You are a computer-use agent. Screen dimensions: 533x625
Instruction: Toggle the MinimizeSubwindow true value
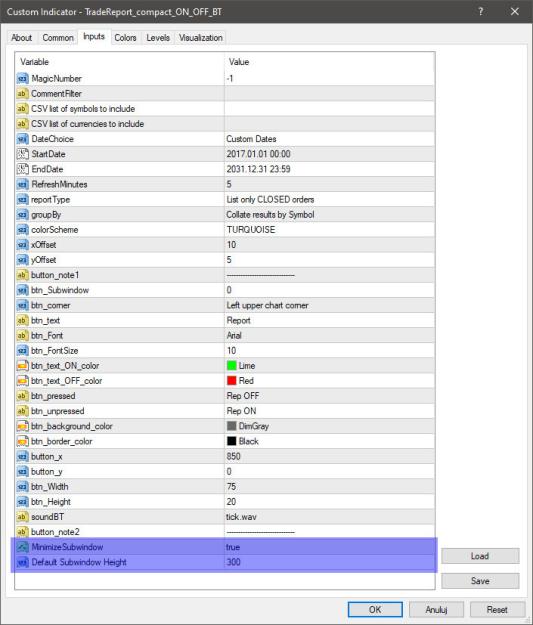[x=329, y=547]
